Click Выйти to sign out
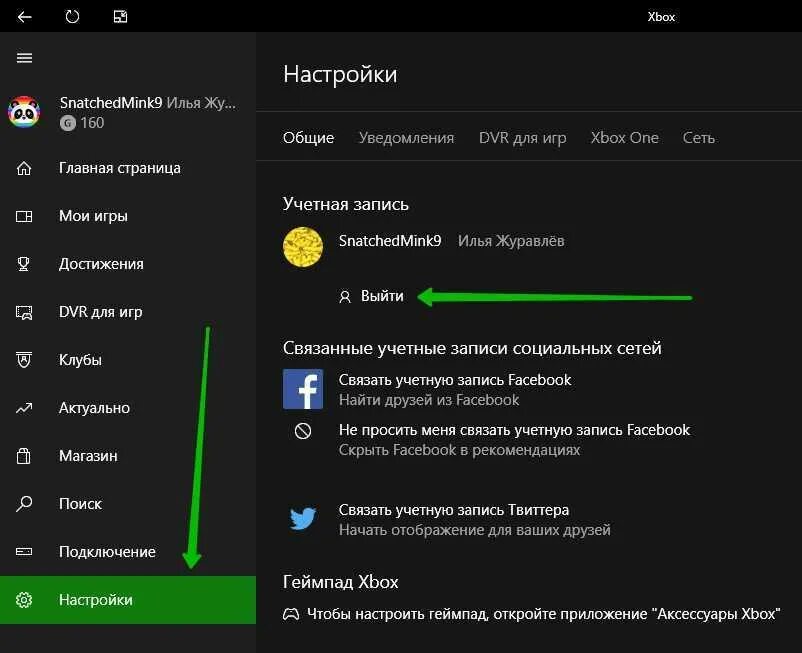The width and height of the screenshot is (802, 653). coord(382,296)
